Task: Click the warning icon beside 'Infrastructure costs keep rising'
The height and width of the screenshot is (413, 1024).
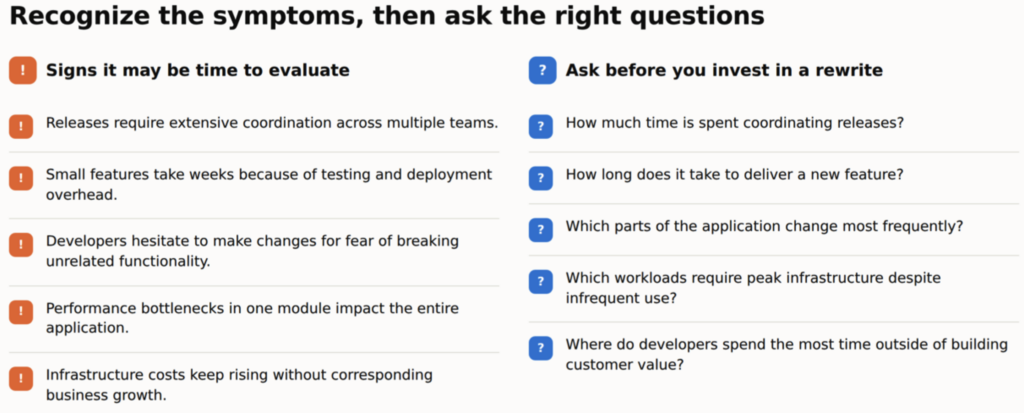Action: 21,378
